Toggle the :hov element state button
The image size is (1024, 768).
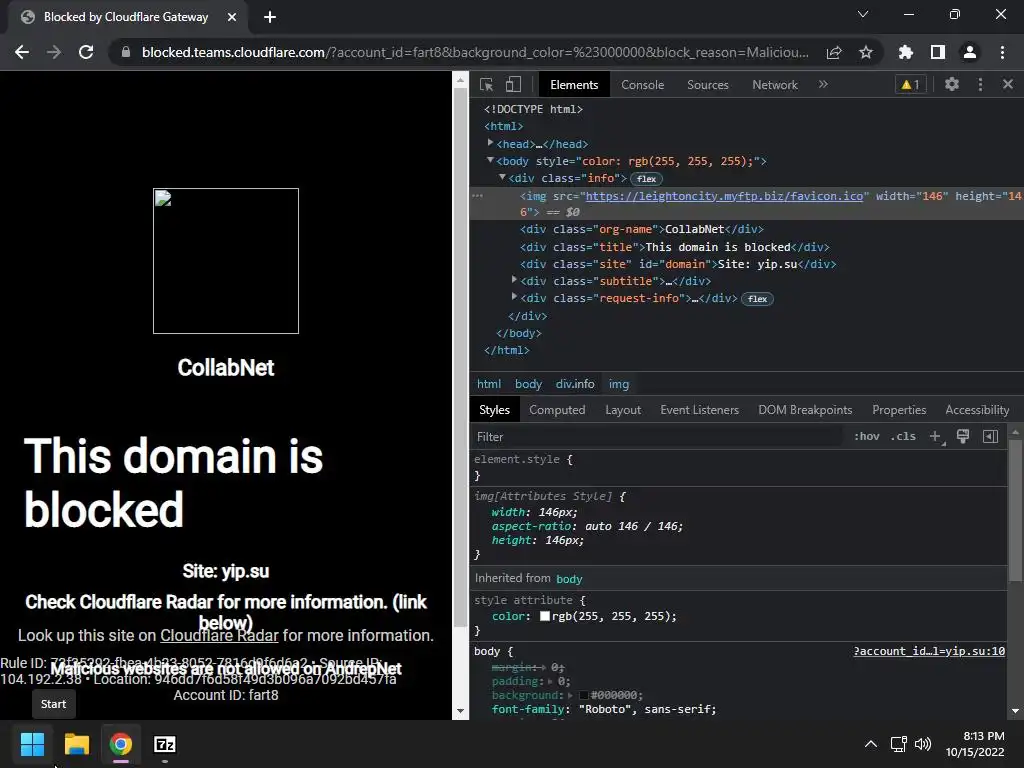click(x=867, y=436)
